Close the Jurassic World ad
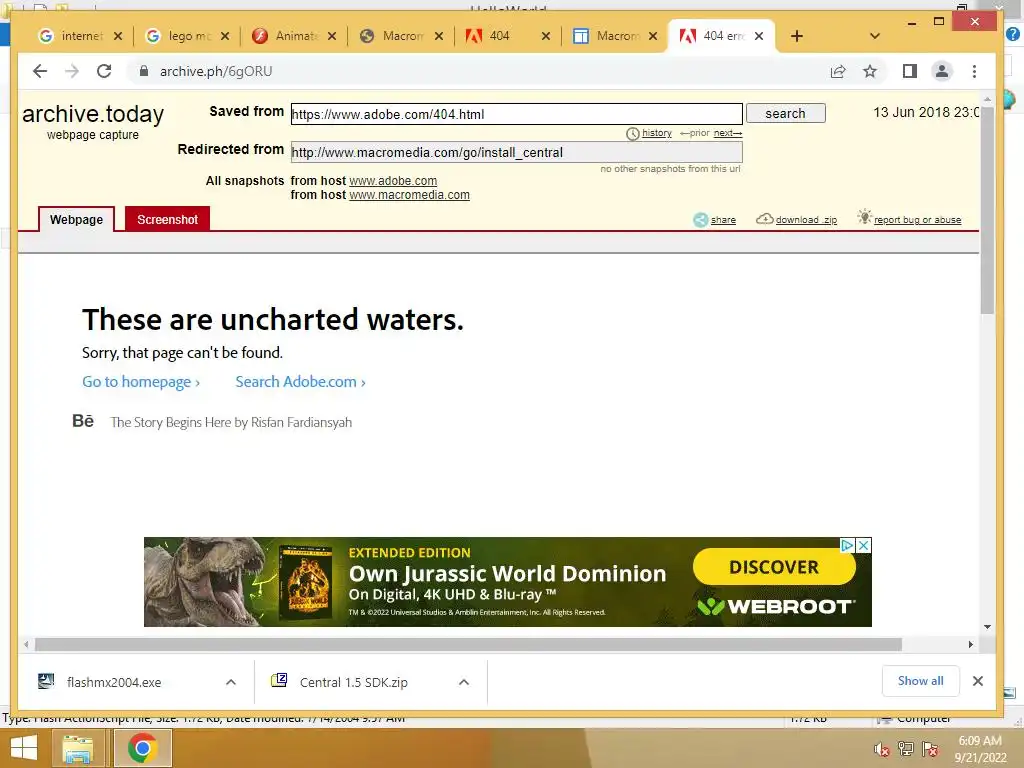 [863, 545]
